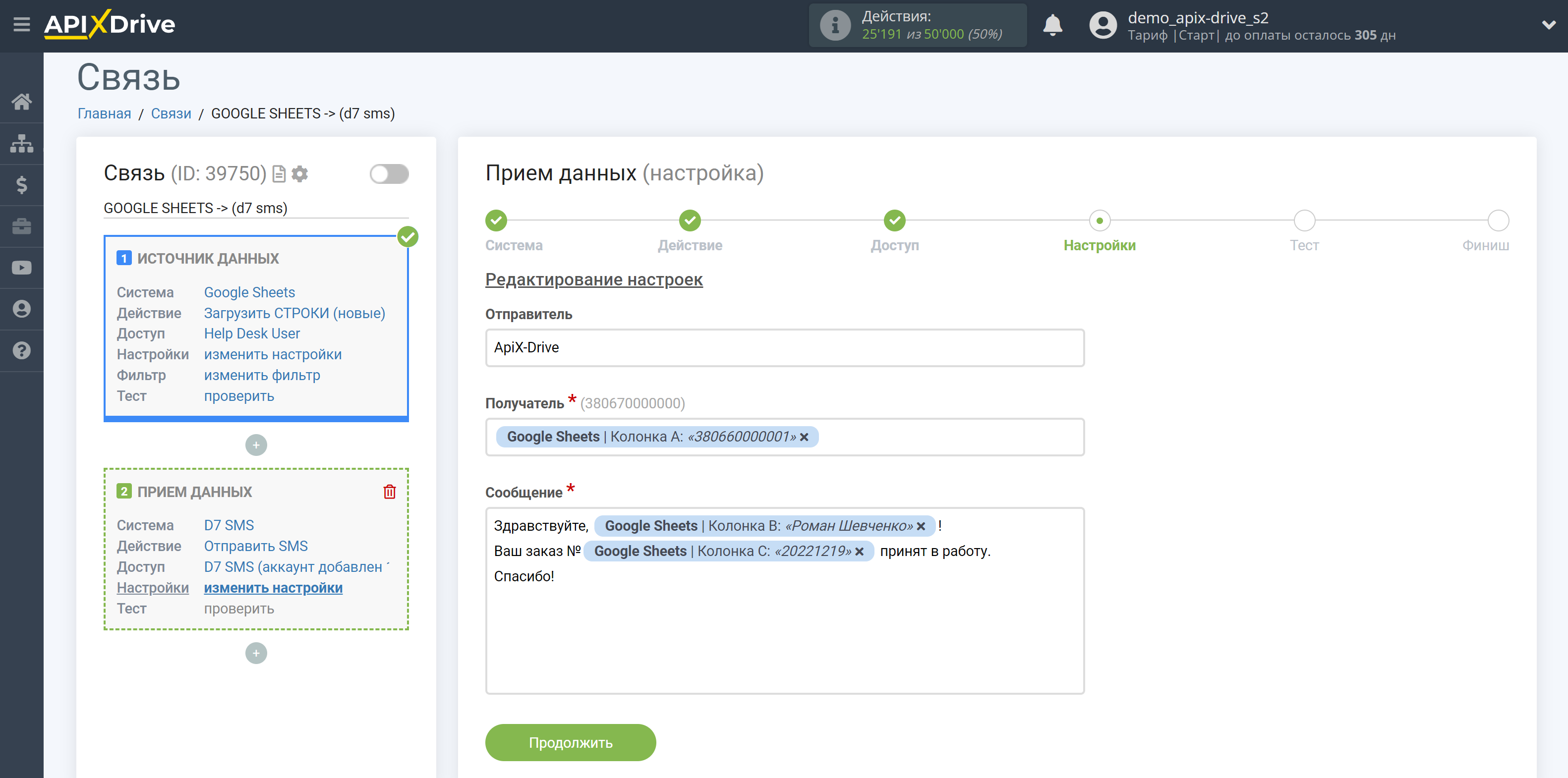This screenshot has height=778, width=1568.
Task: Click the user avatar icon
Action: click(1103, 26)
